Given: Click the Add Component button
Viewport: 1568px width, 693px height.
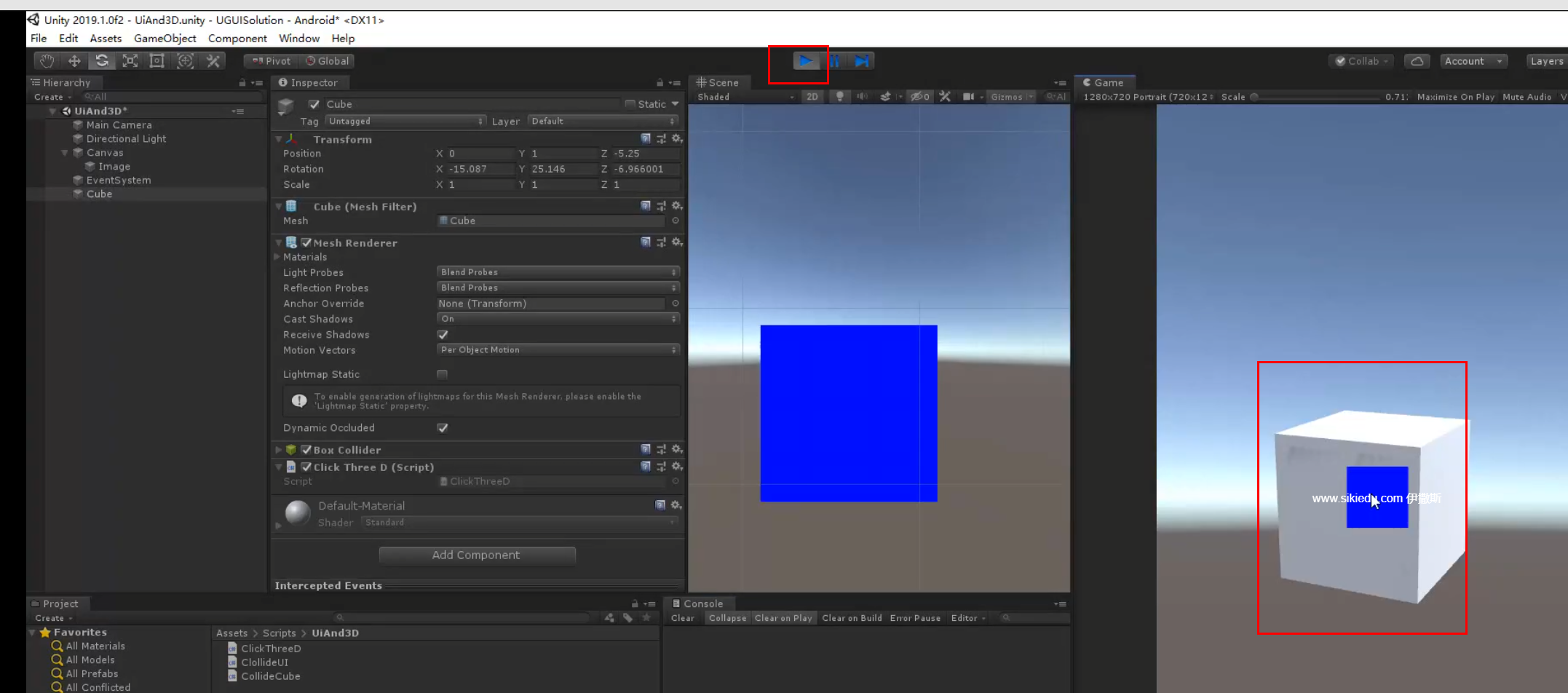Looking at the screenshot, I should coord(477,555).
